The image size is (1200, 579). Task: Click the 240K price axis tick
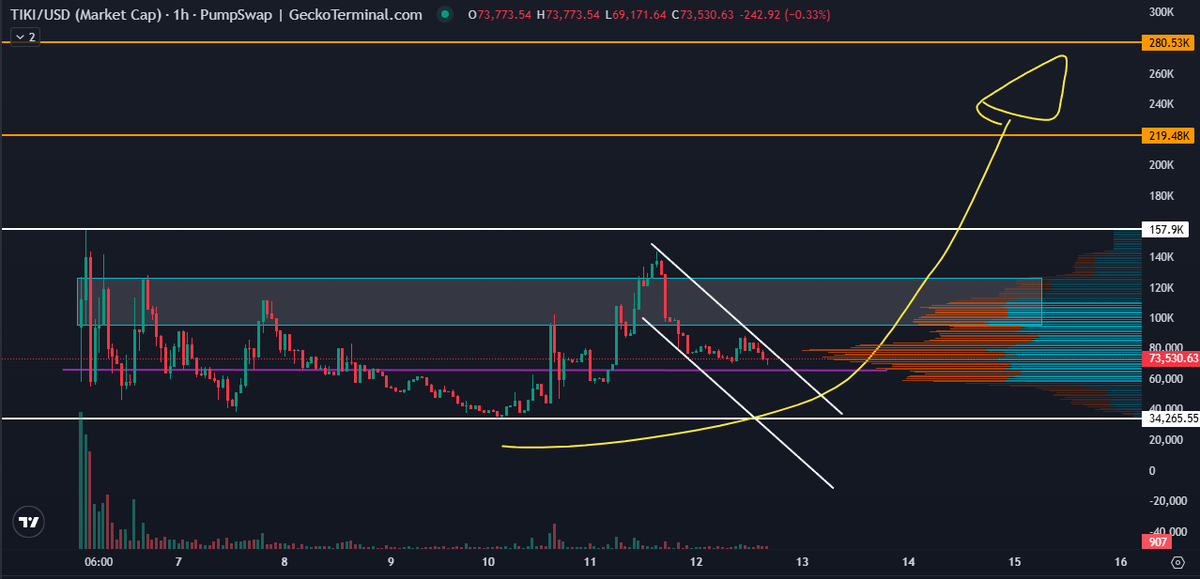click(1161, 104)
